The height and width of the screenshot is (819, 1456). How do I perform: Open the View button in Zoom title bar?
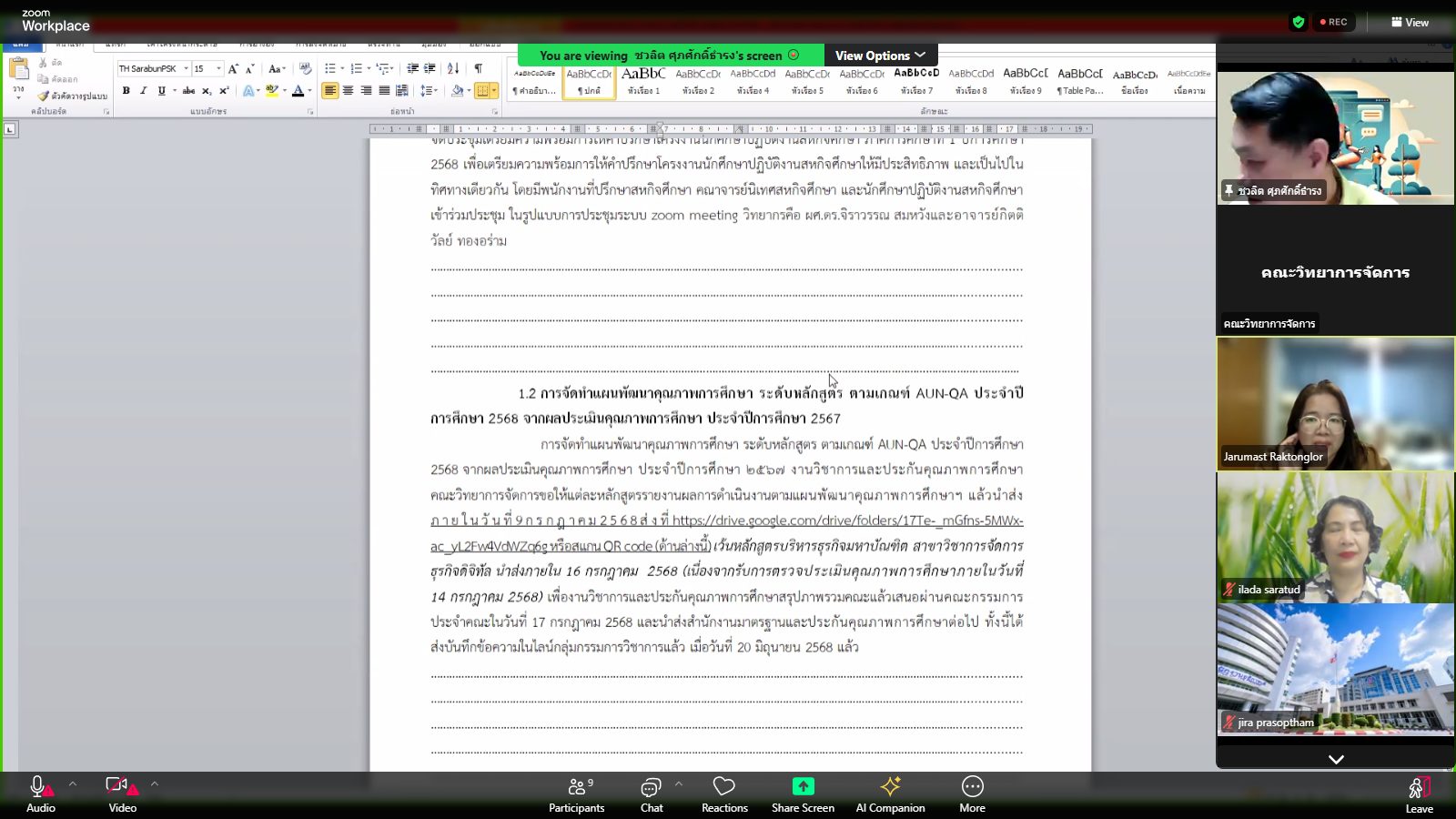(x=1410, y=22)
